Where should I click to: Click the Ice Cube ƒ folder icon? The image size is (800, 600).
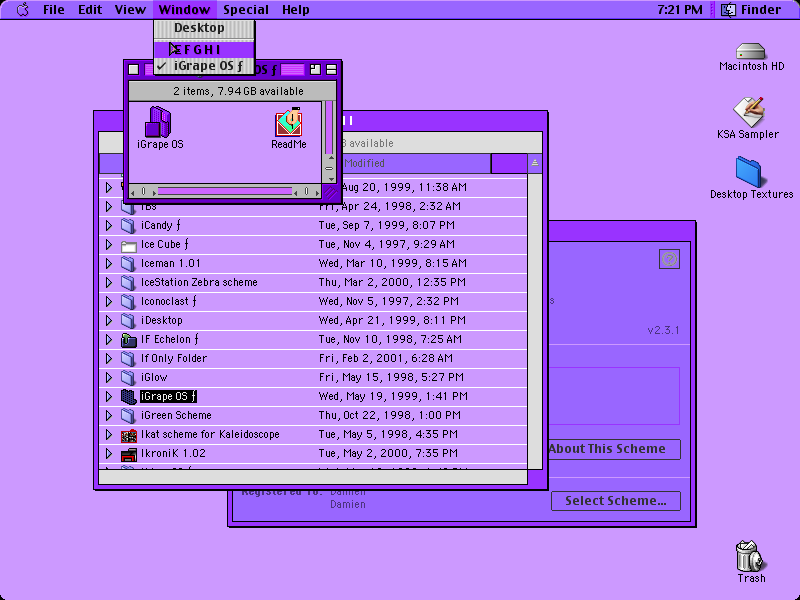click(128, 245)
